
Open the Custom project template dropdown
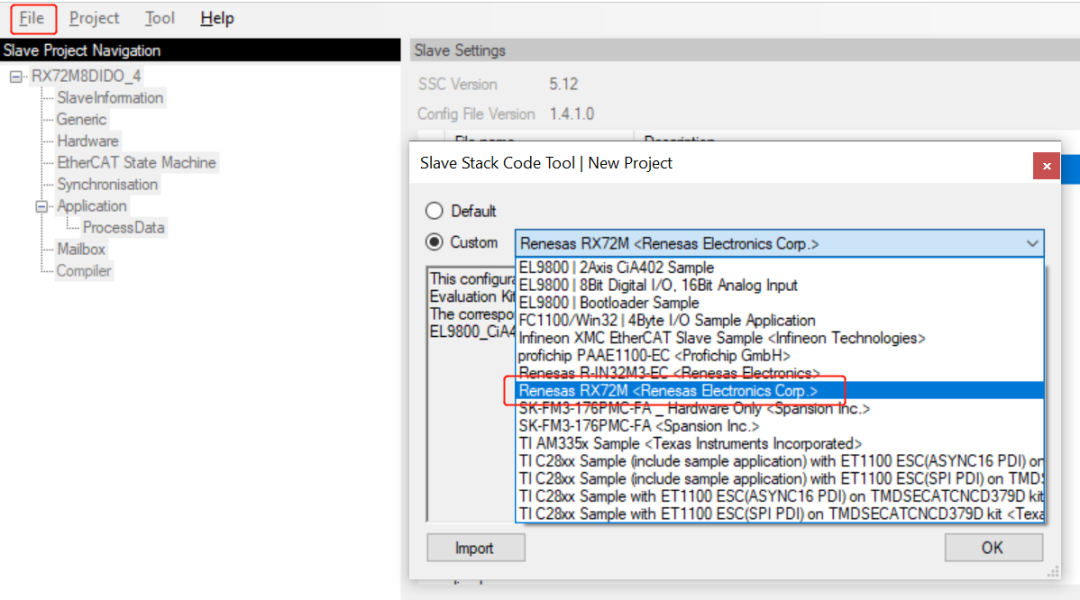point(1032,243)
